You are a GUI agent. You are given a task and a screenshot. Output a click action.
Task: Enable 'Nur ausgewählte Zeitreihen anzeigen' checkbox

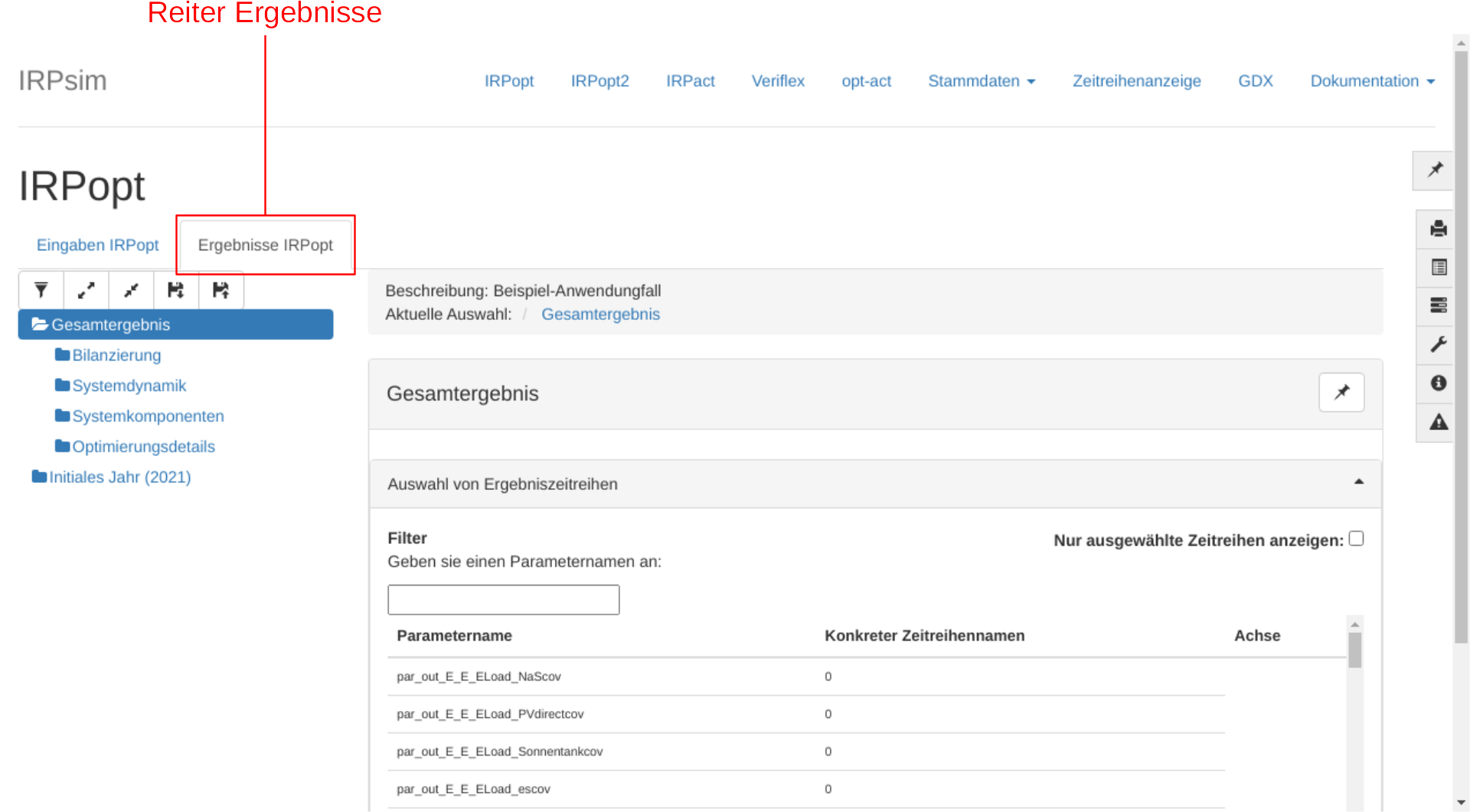pos(1357,539)
